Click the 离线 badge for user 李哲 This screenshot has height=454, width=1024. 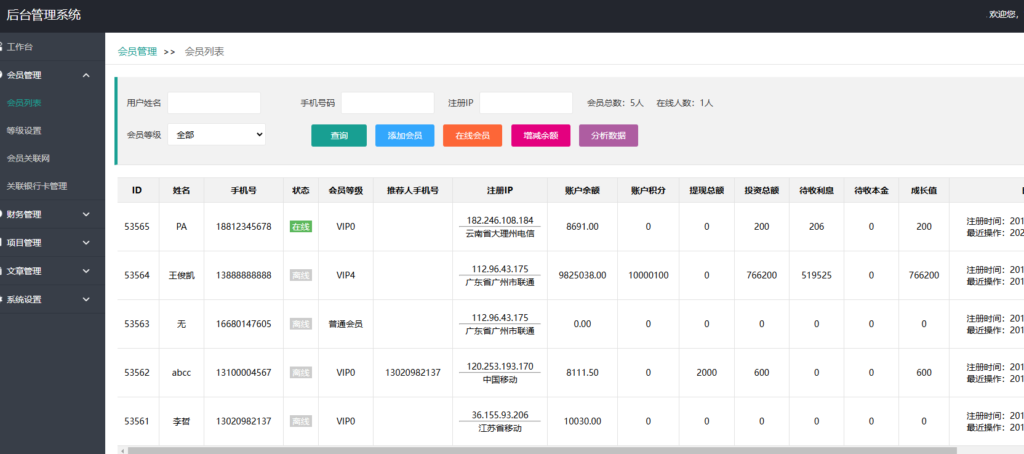[300, 421]
